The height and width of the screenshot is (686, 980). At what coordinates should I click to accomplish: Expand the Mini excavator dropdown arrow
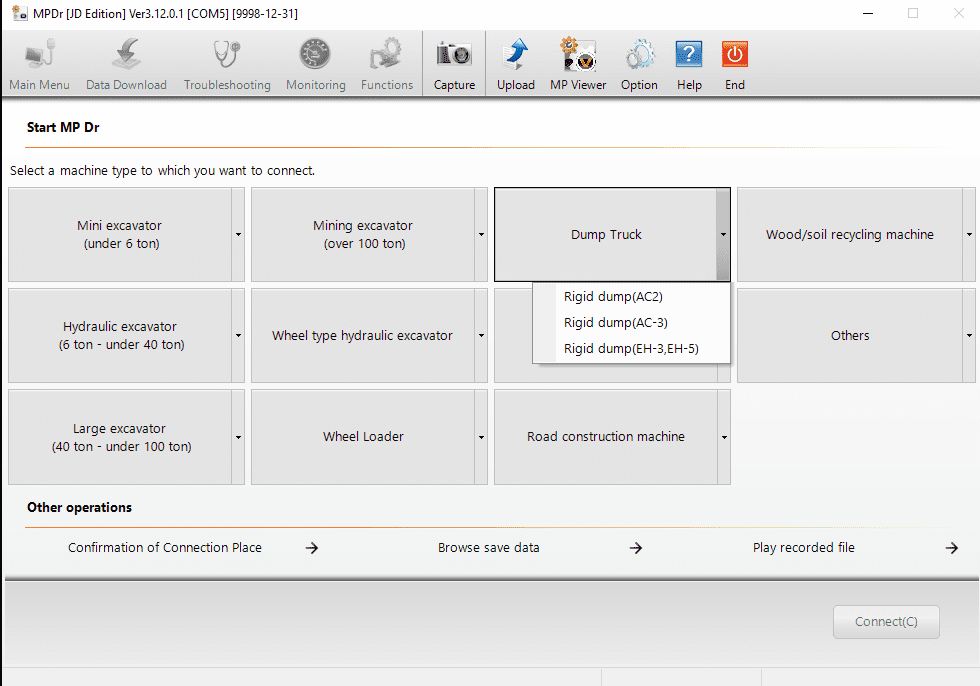click(x=238, y=235)
